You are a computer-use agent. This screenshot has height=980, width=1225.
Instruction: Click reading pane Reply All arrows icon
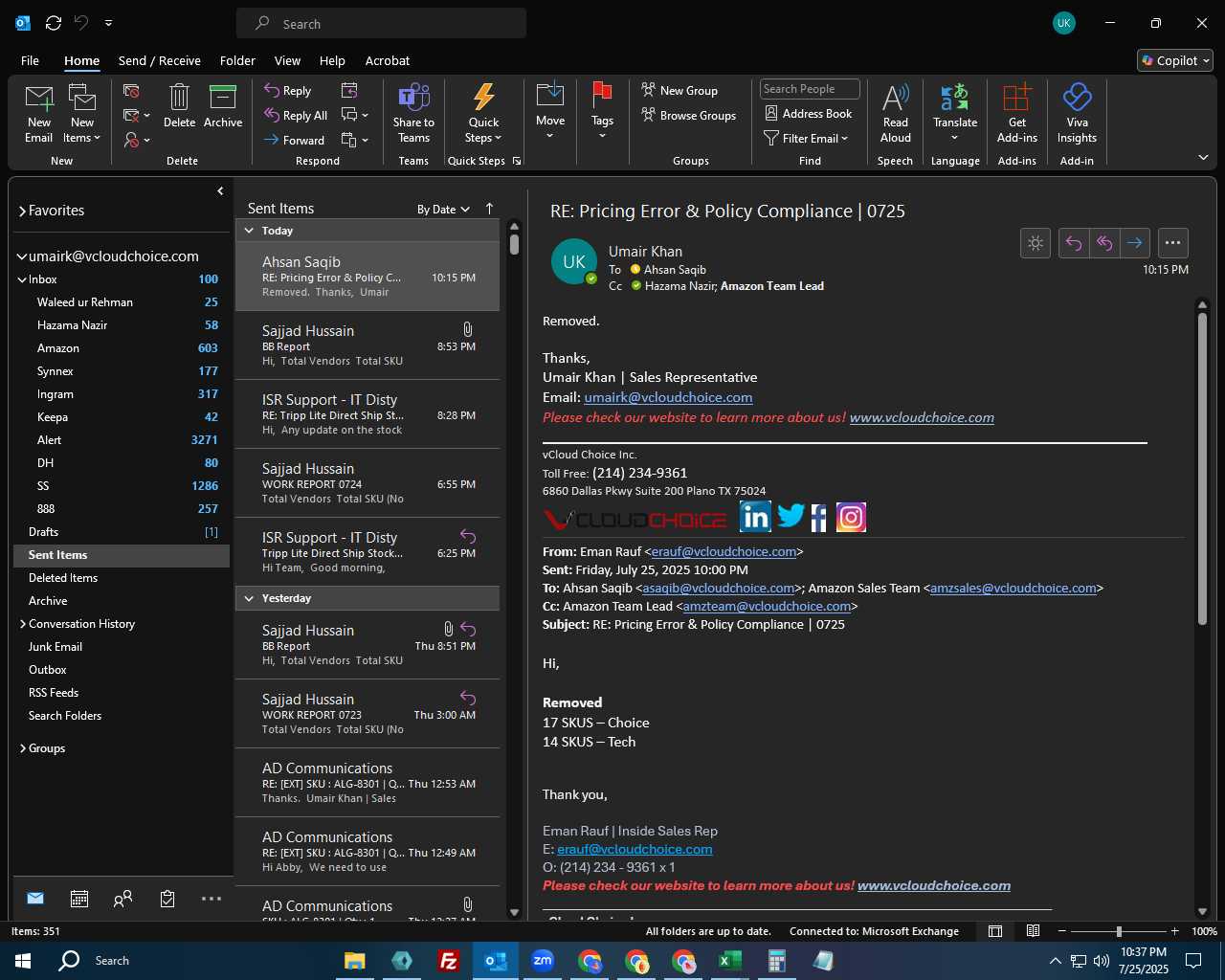click(x=1104, y=243)
